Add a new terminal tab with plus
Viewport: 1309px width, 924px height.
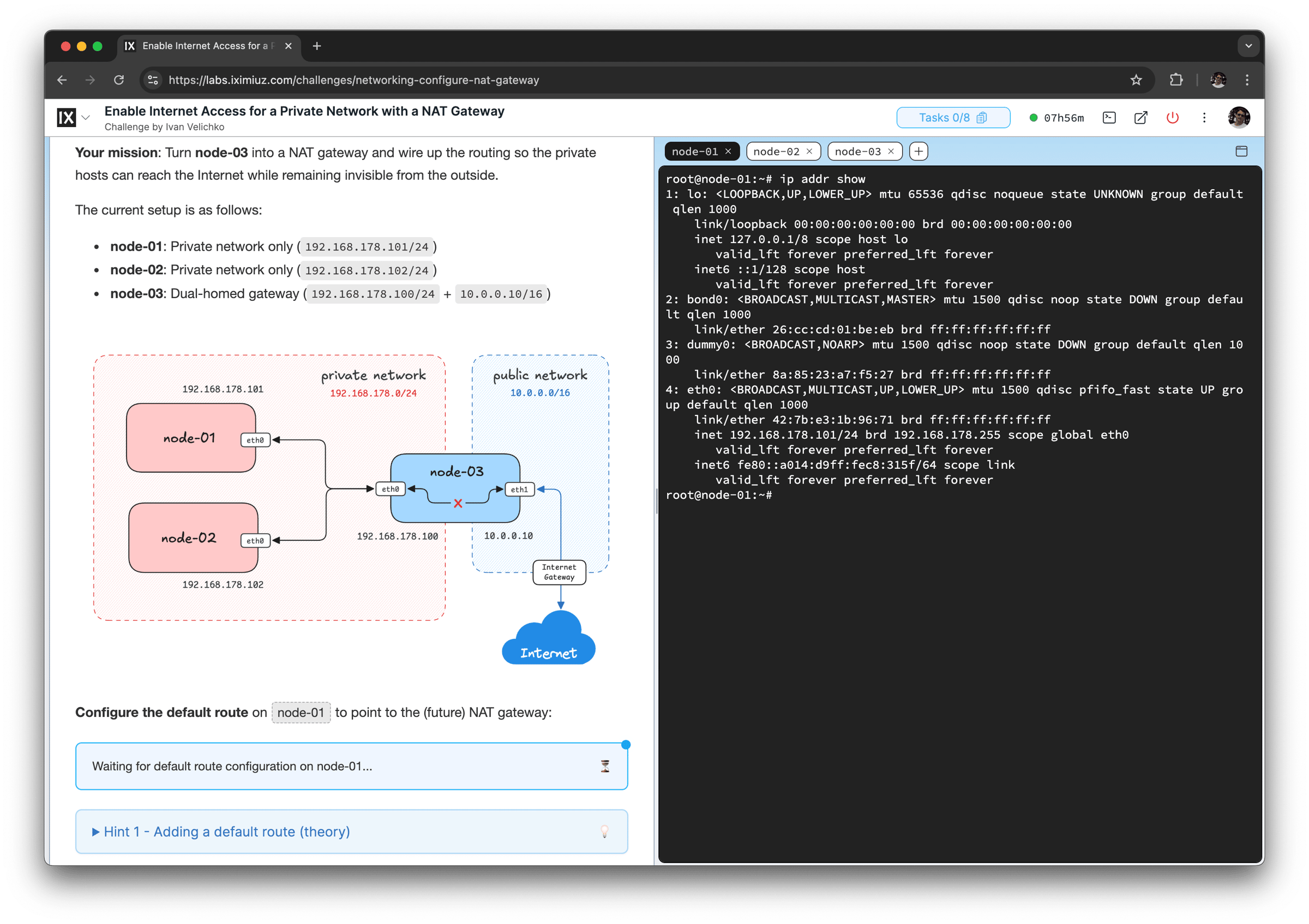[918, 152]
